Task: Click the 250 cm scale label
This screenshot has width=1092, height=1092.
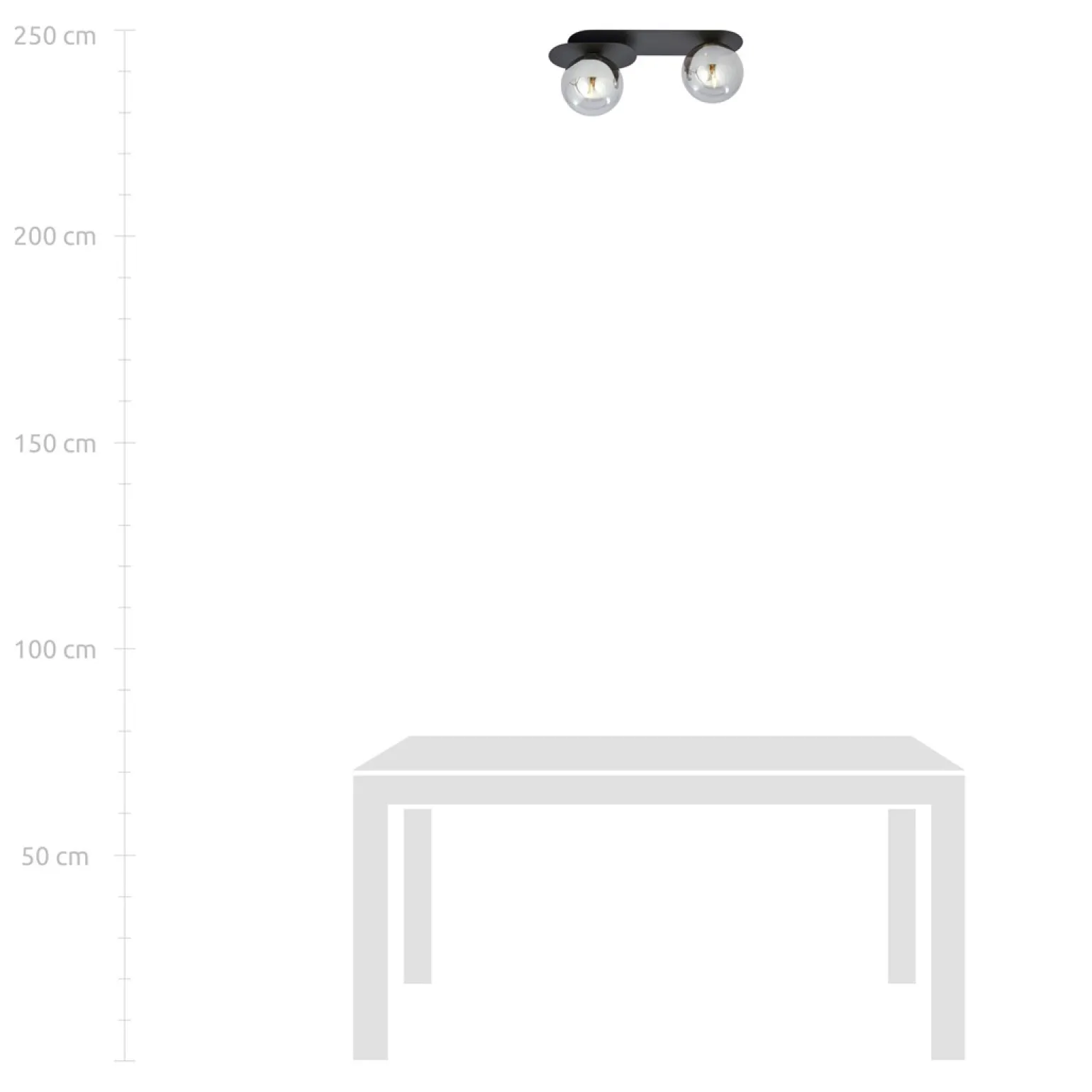Action: [55, 35]
